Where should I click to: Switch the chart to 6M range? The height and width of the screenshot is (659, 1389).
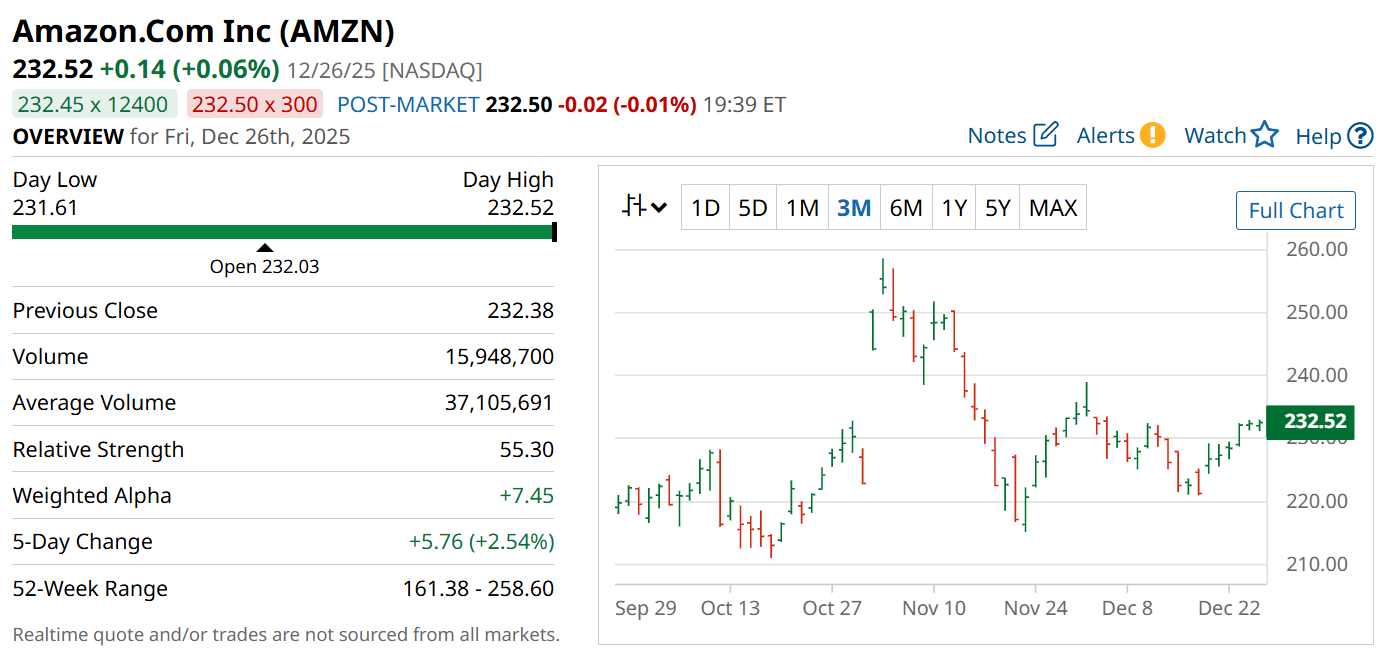click(x=906, y=208)
